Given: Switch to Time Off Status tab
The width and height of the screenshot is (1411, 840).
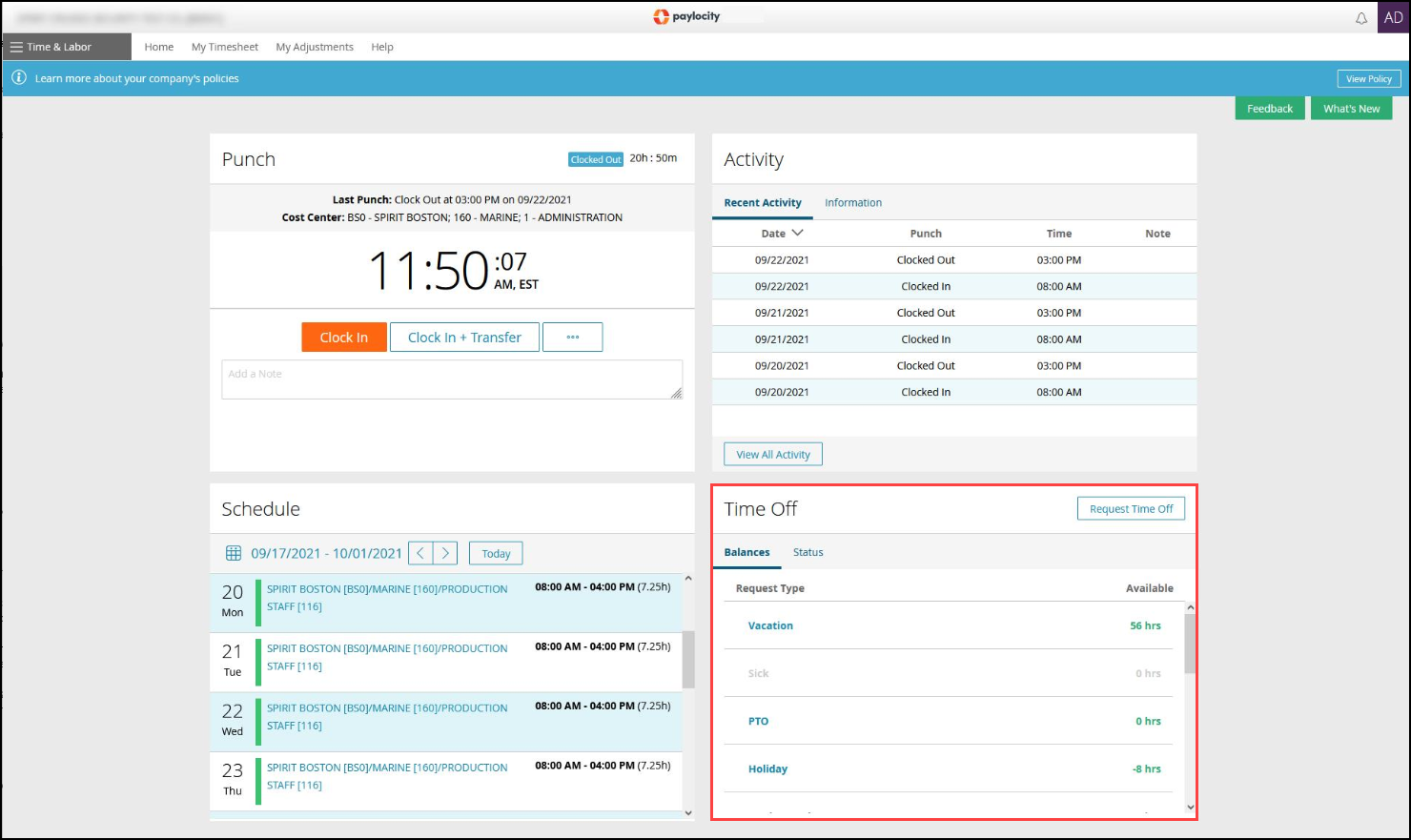Looking at the screenshot, I should pyautogui.click(x=808, y=552).
